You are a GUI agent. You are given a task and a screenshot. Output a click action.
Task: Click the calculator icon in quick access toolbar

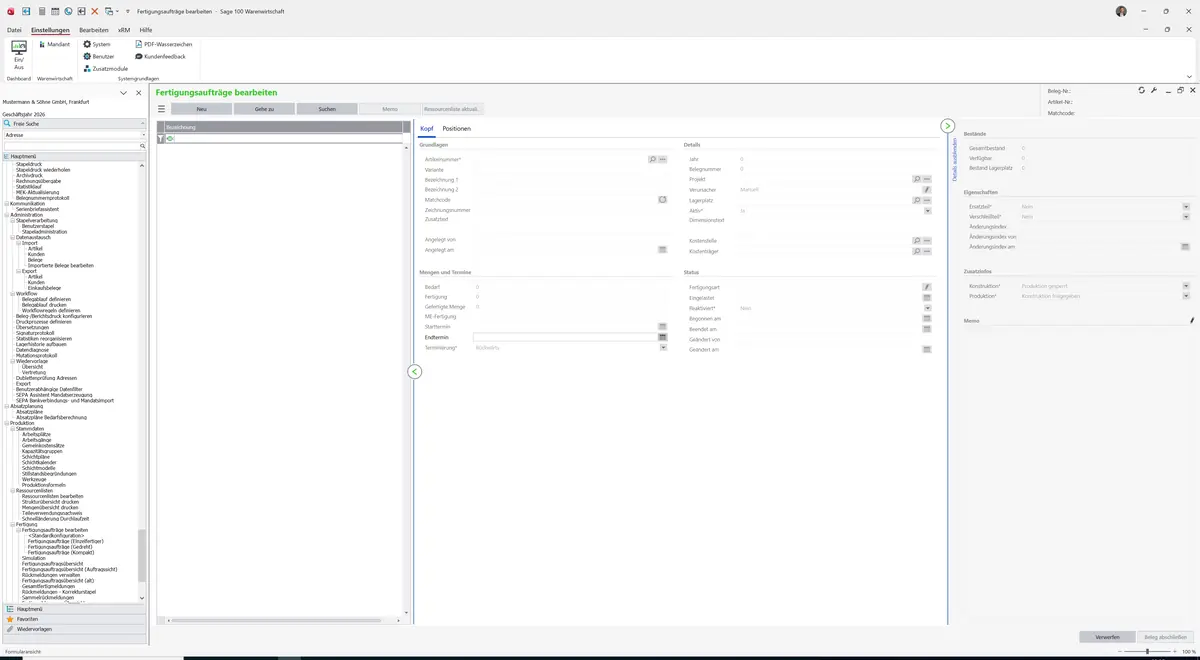coord(40,11)
